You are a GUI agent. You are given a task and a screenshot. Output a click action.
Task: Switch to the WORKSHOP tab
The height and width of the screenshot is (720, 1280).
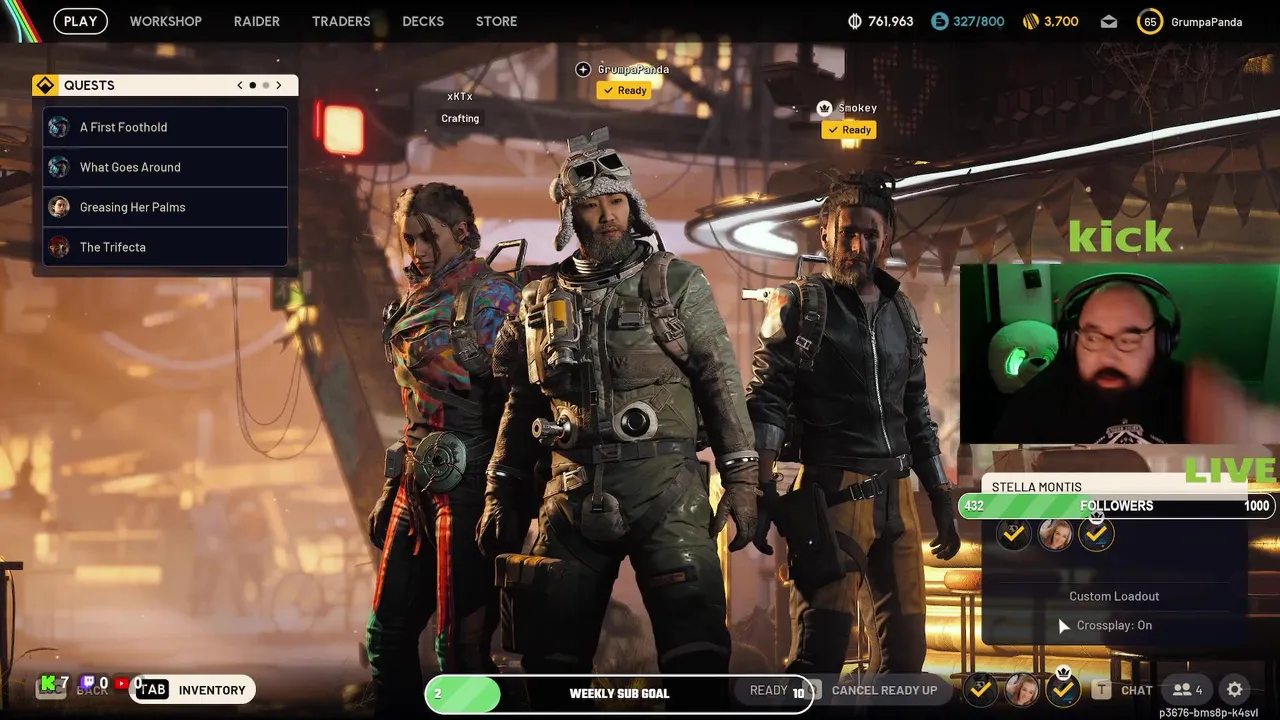coord(165,21)
